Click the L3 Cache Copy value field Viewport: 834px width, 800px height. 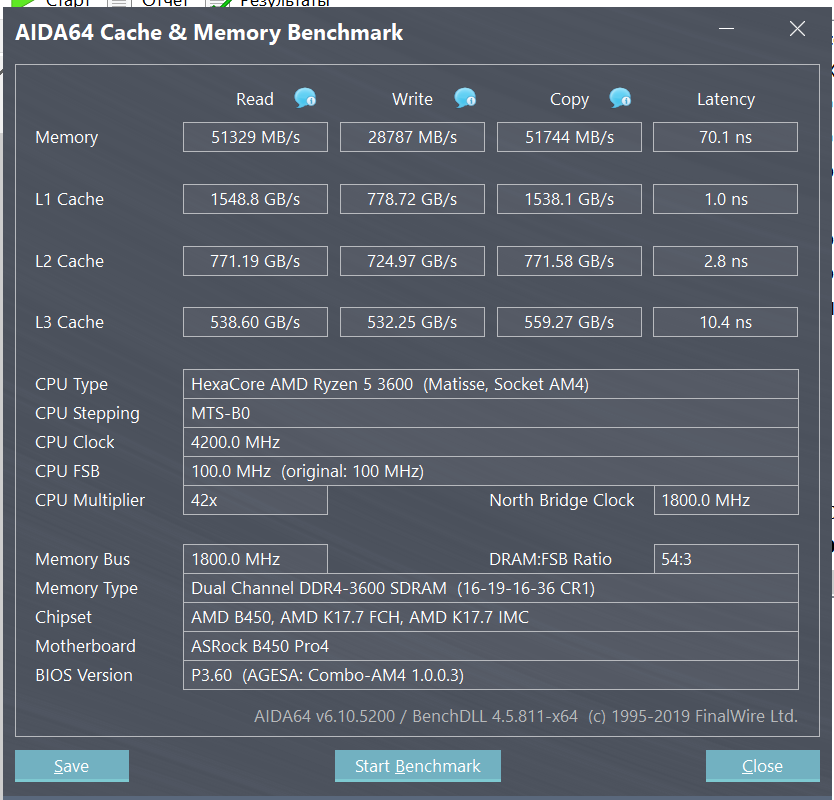[569, 322]
